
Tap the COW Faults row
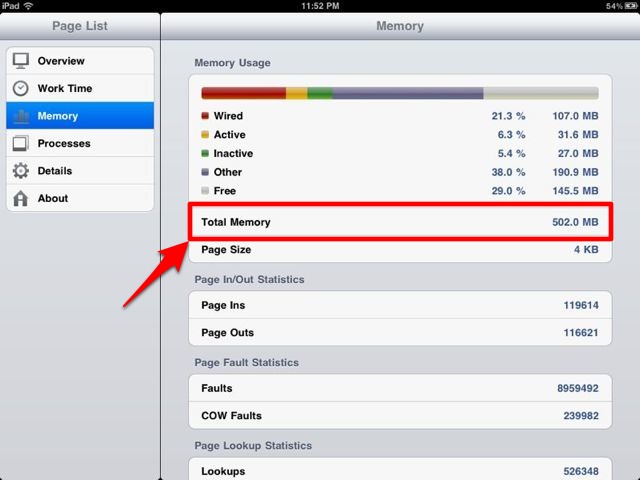[x=400, y=416]
